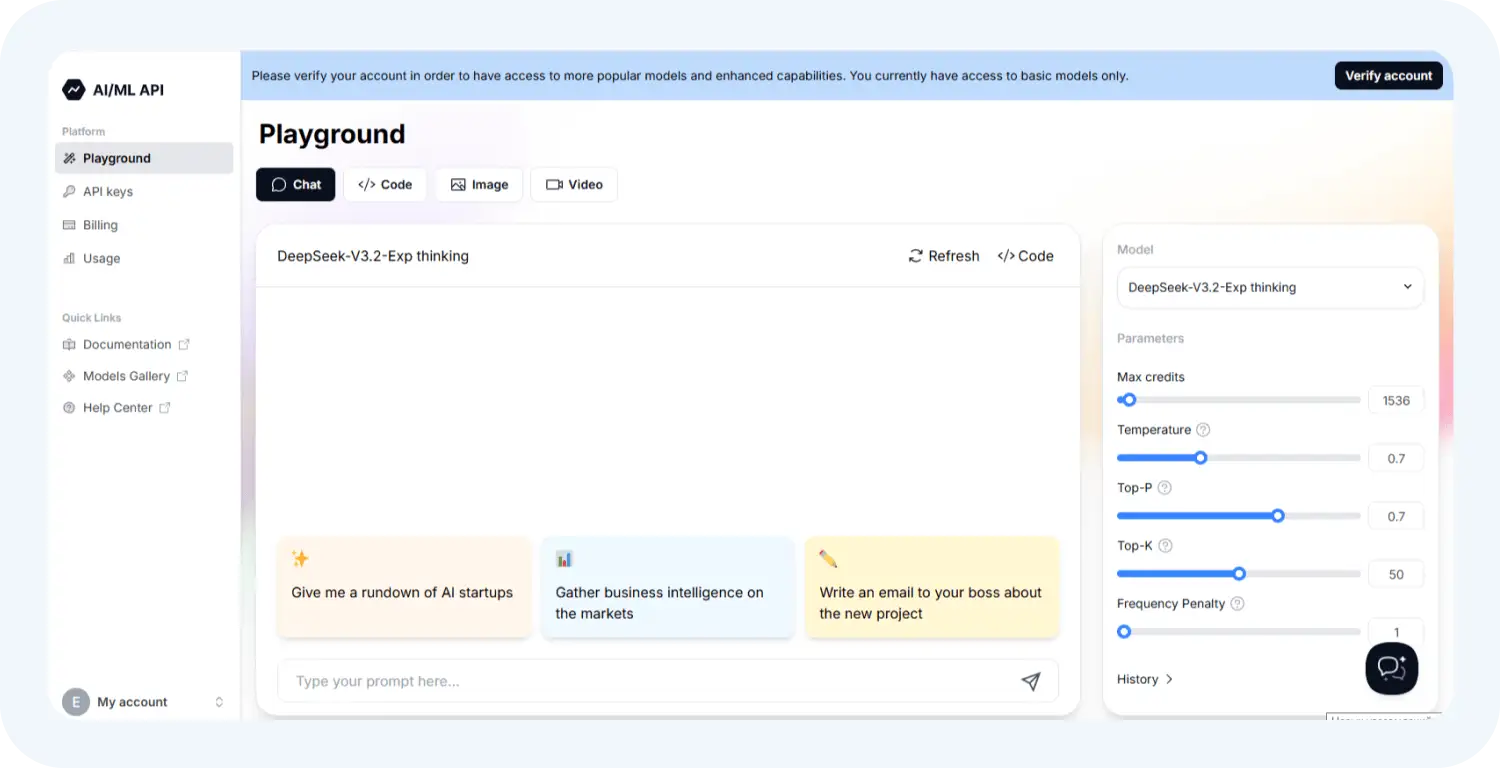Switch to the Image tab
1500x768 pixels.
(x=479, y=185)
